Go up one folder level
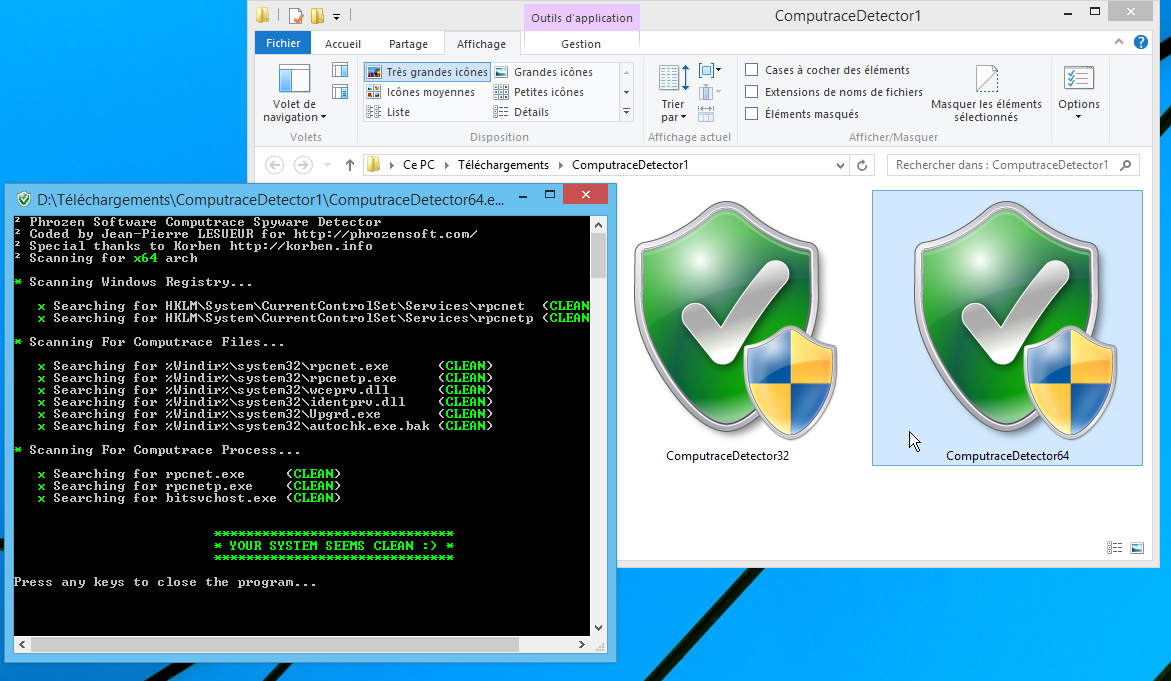Screen dimensions: 1171x681 350,165
